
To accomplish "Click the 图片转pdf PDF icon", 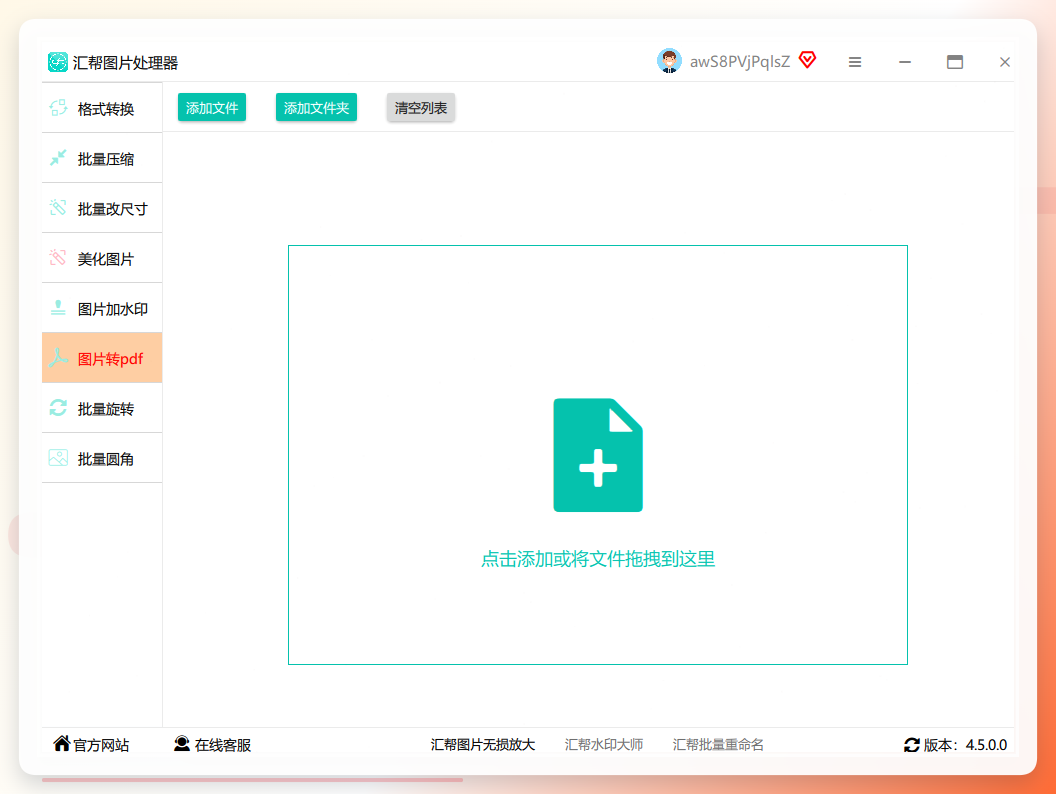I will (59, 358).
